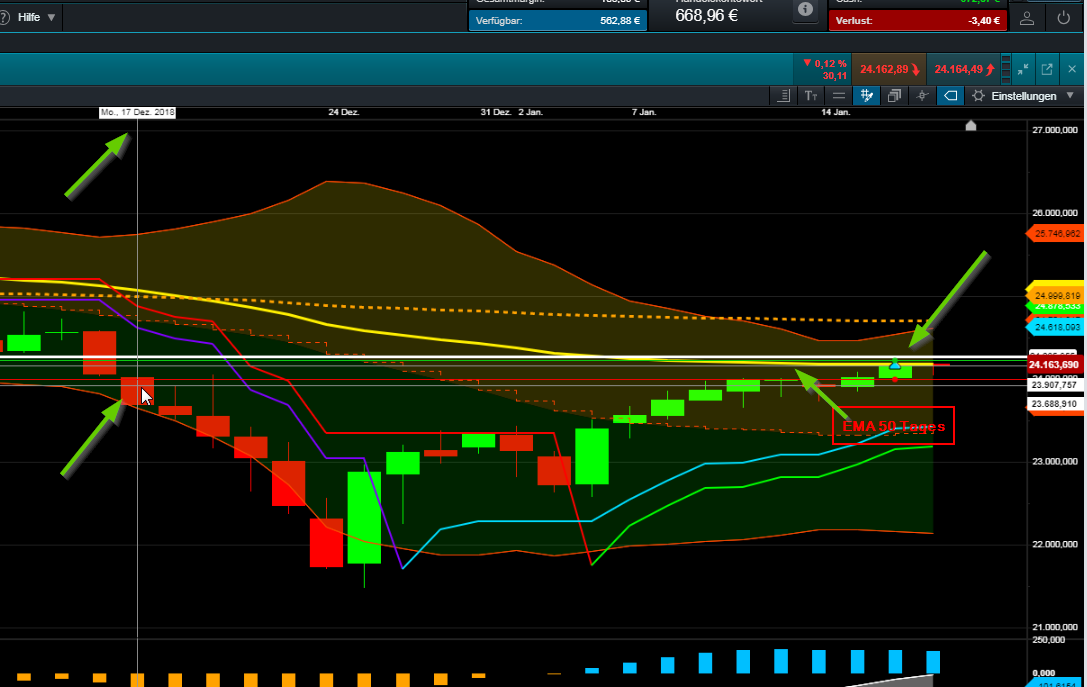Click the 23.907,757 price tag
Viewport: 1087px width, 687px height.
[1054, 385]
